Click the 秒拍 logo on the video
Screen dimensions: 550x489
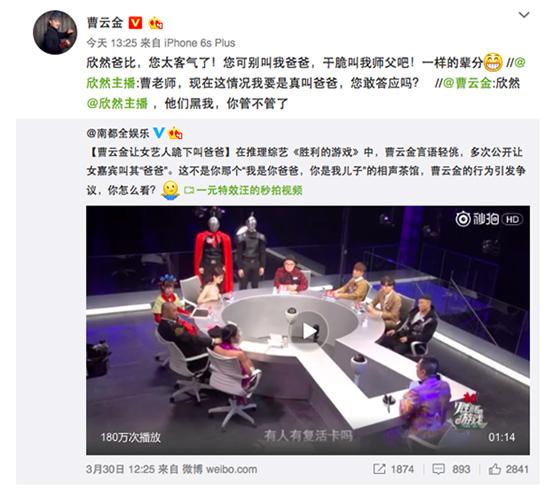pos(477,219)
